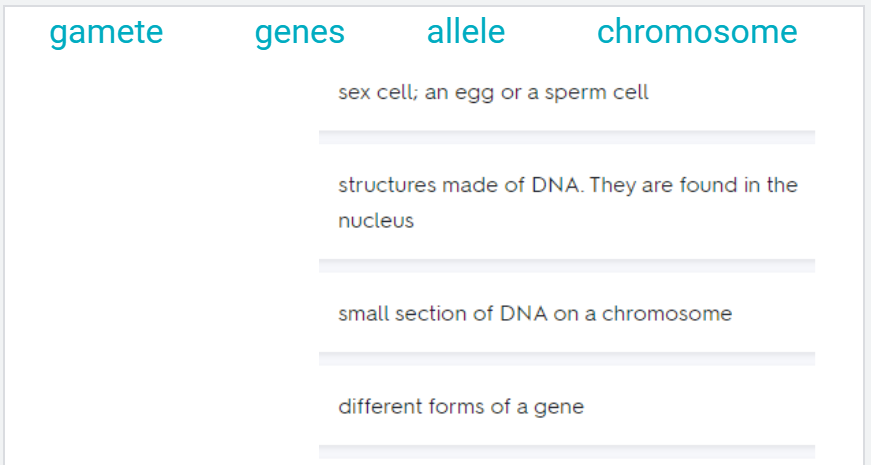The height and width of the screenshot is (465, 871).
Task: Click the word "gene" in the last definition
Action: point(561,407)
